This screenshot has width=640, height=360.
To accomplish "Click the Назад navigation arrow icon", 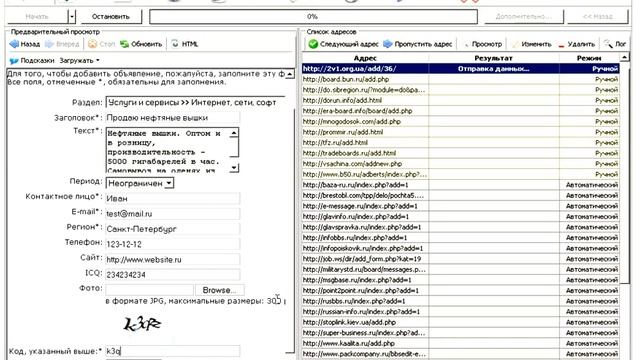I will click(14, 44).
